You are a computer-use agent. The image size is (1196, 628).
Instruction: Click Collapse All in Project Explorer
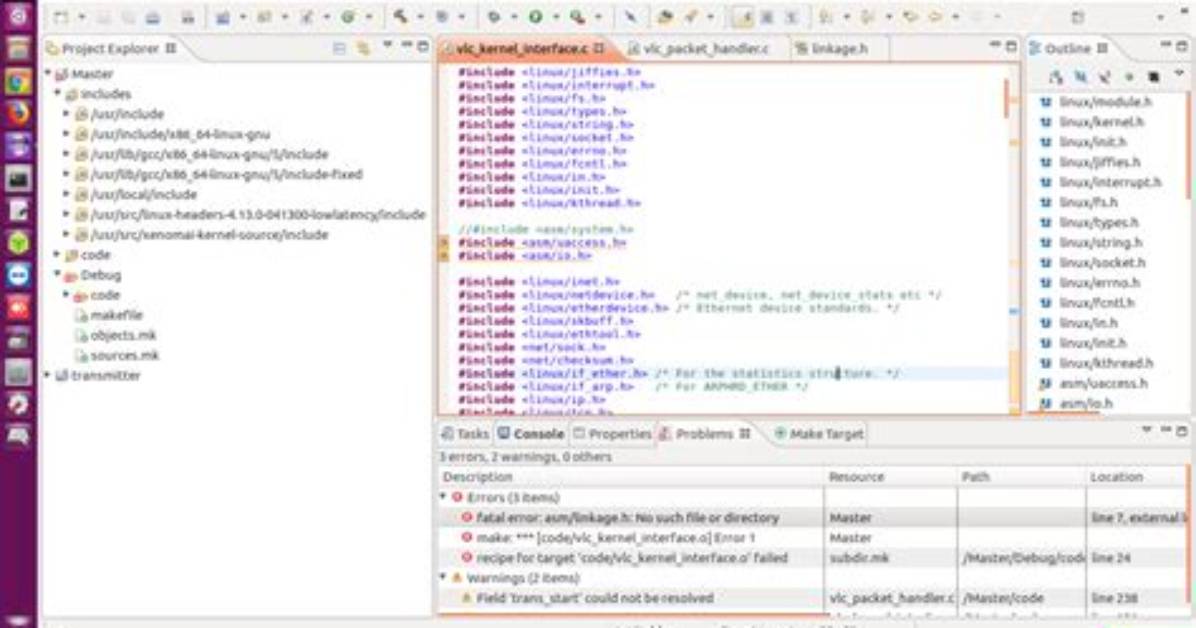(339, 48)
